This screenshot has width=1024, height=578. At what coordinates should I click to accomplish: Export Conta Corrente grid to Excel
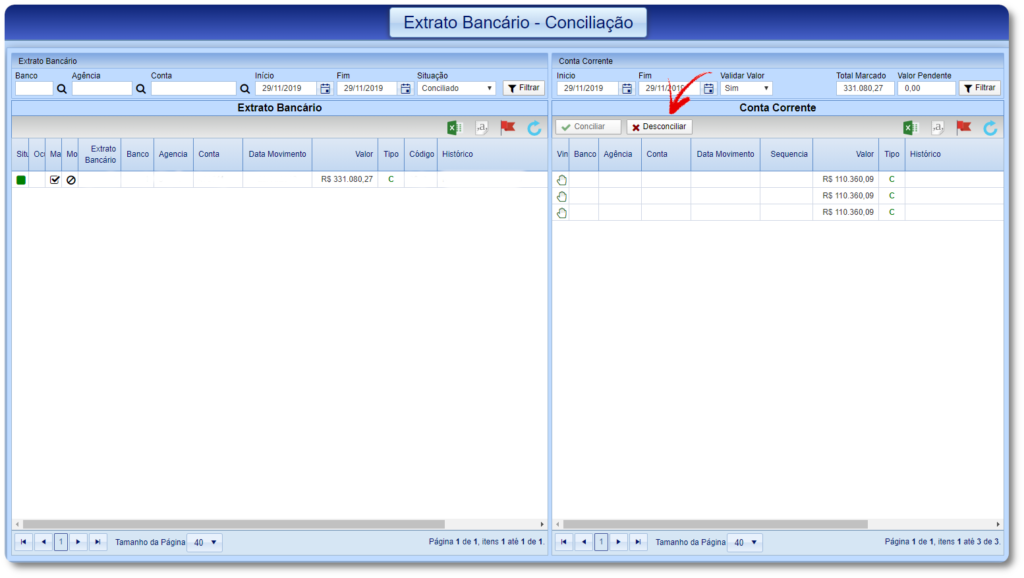tap(911, 128)
